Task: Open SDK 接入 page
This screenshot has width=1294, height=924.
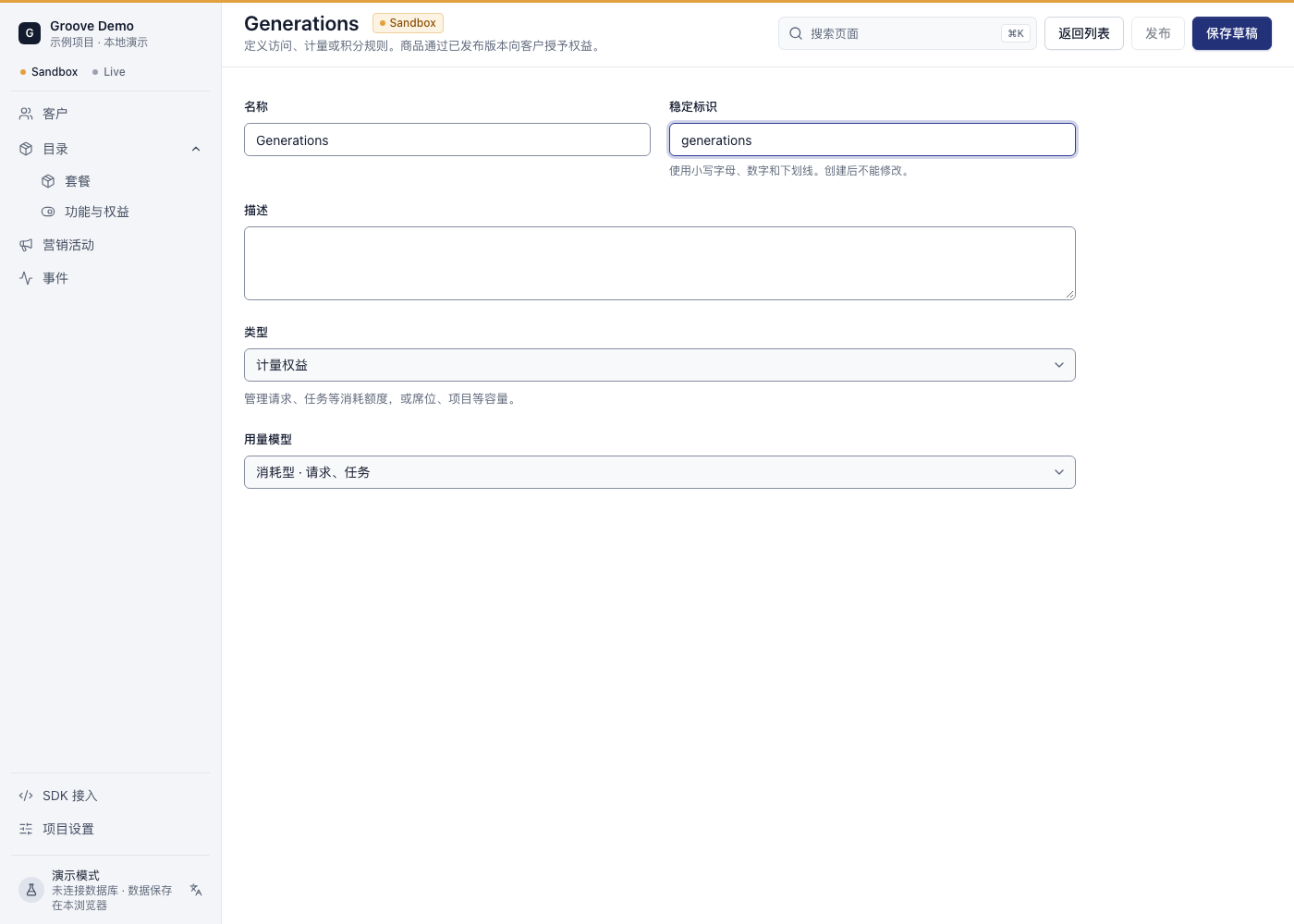Action: [x=111, y=796]
